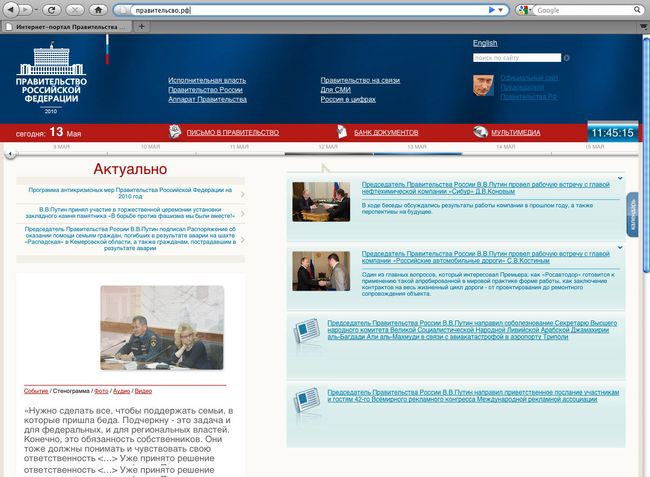Image resolution: width=650 pixels, height=477 pixels.
Task: Open the 42-го Всемирного рекламного конгресса headline
Action: point(473,396)
